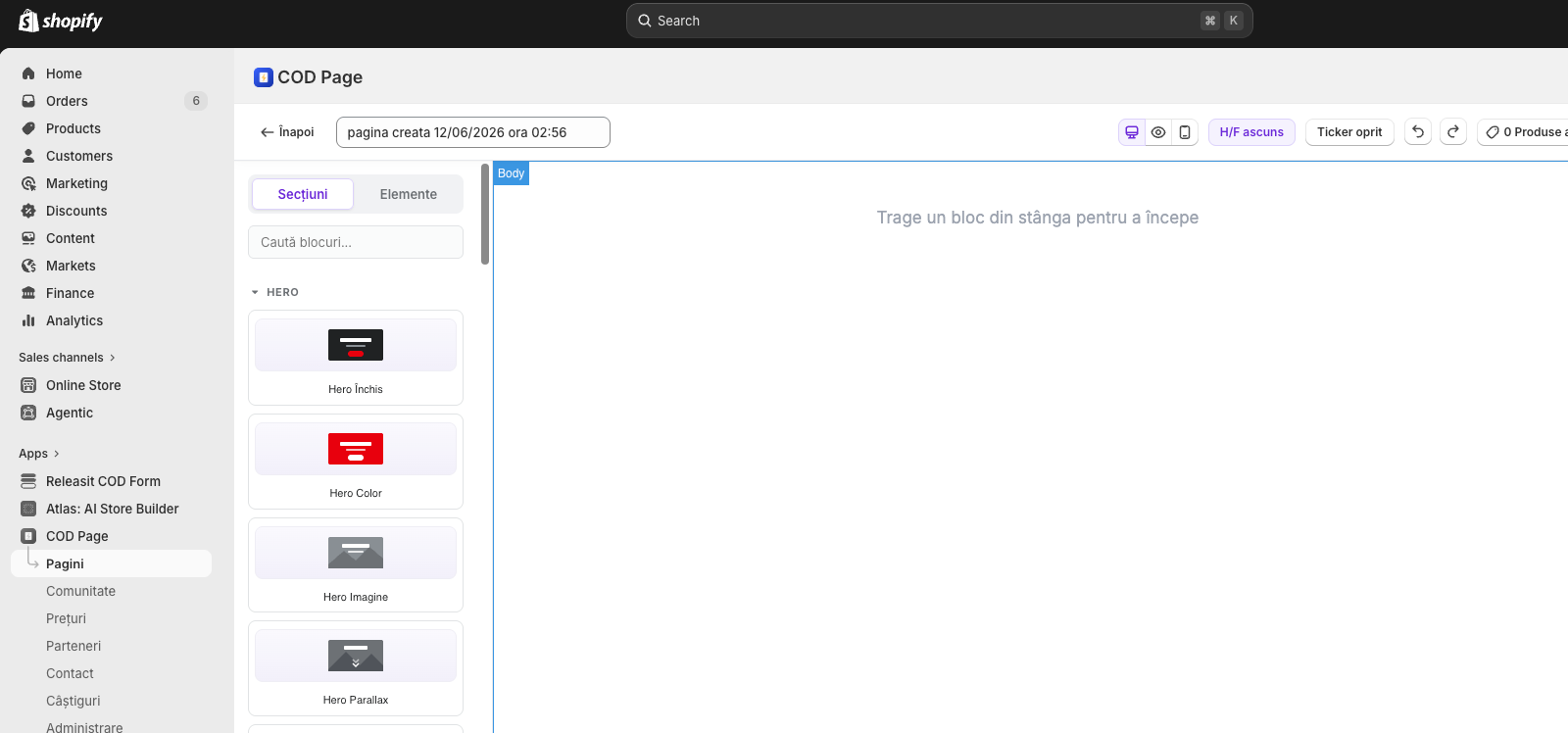This screenshot has width=1568, height=733.
Task: Redo the last change
Action: [x=1453, y=132]
